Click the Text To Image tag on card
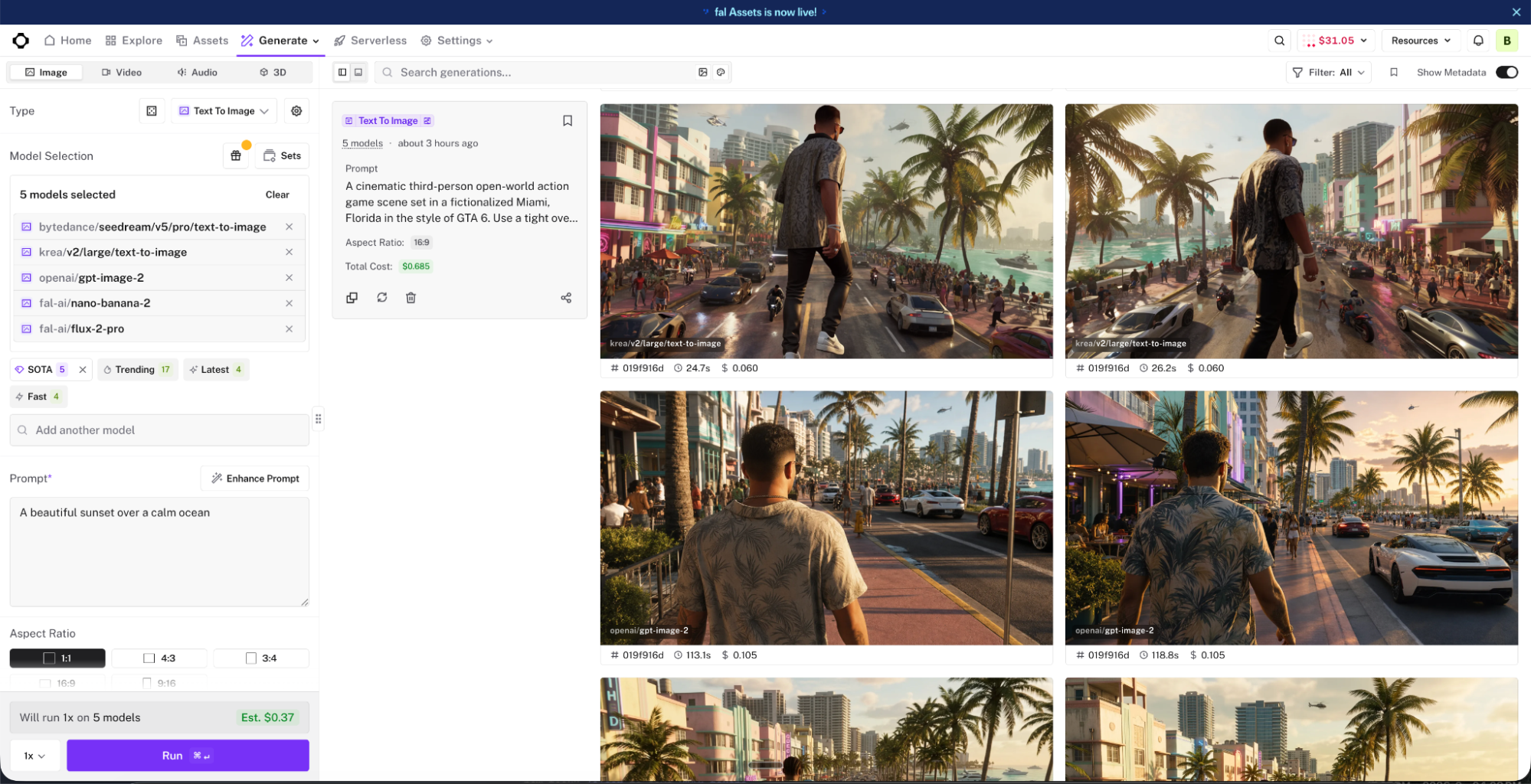This screenshot has width=1531, height=784. (388, 121)
